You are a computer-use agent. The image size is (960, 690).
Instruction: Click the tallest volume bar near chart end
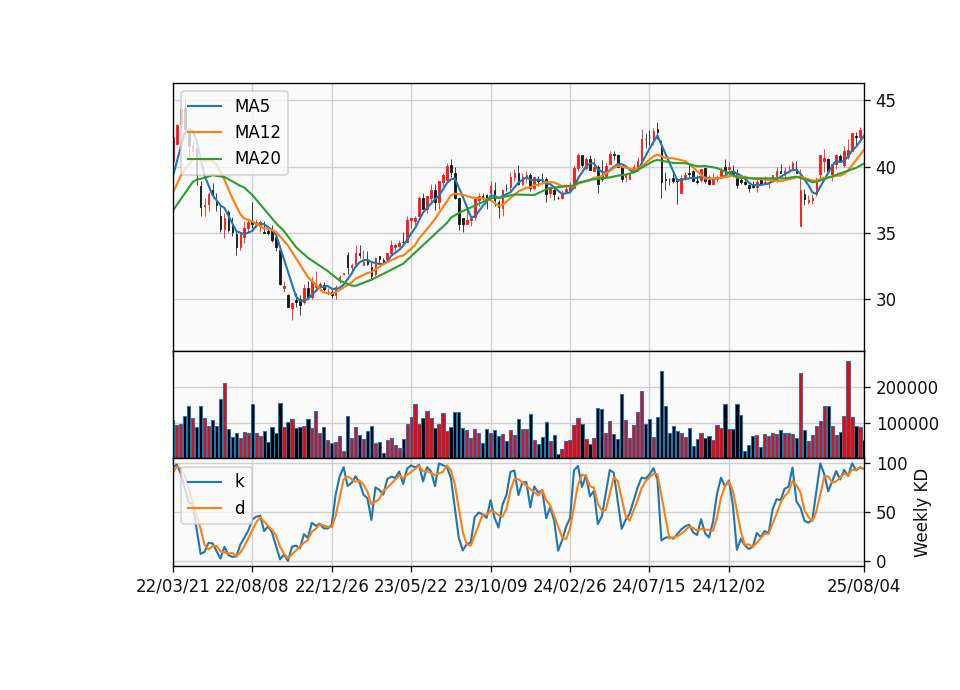(849, 410)
